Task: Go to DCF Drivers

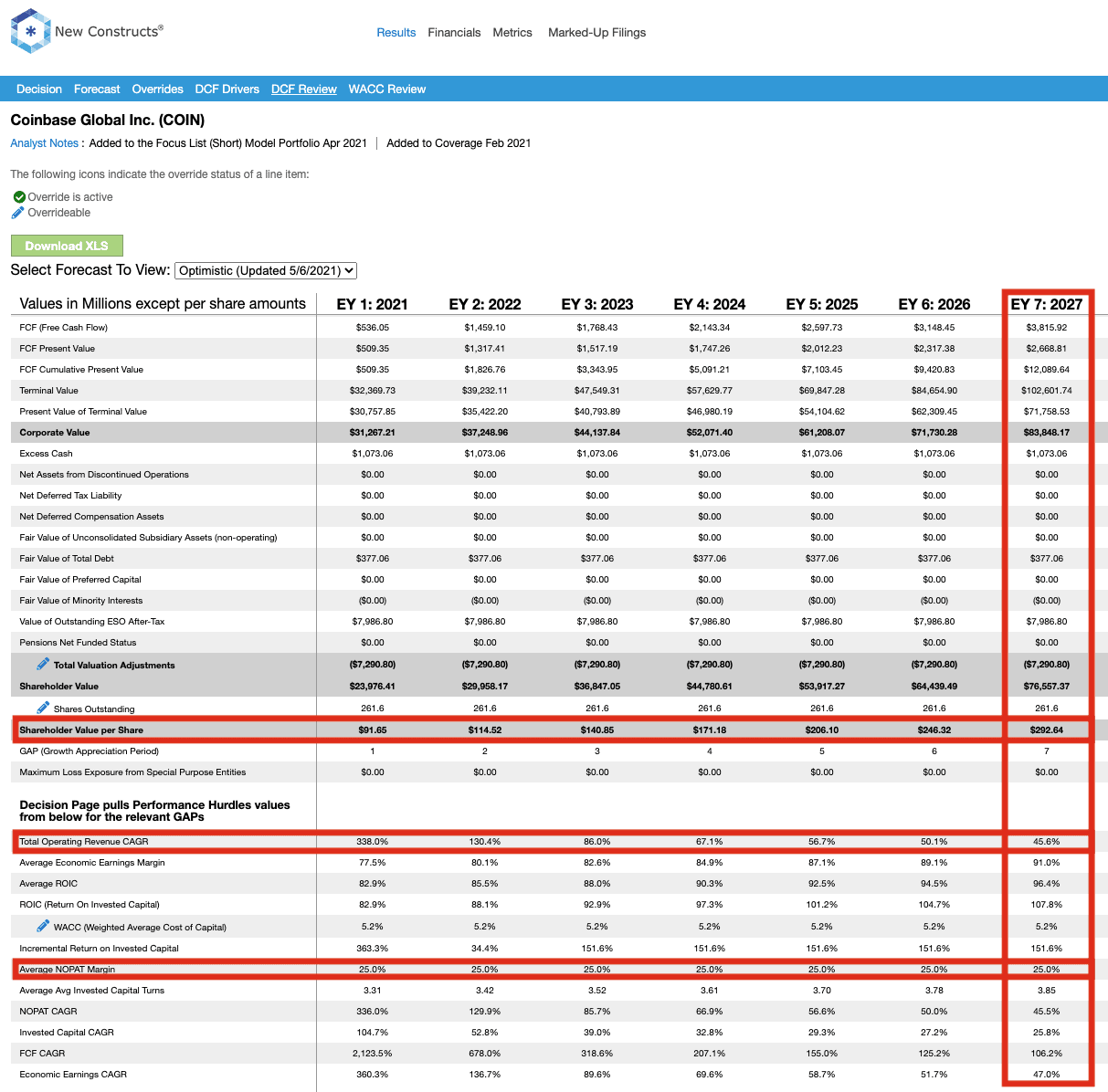Action: 227,89
